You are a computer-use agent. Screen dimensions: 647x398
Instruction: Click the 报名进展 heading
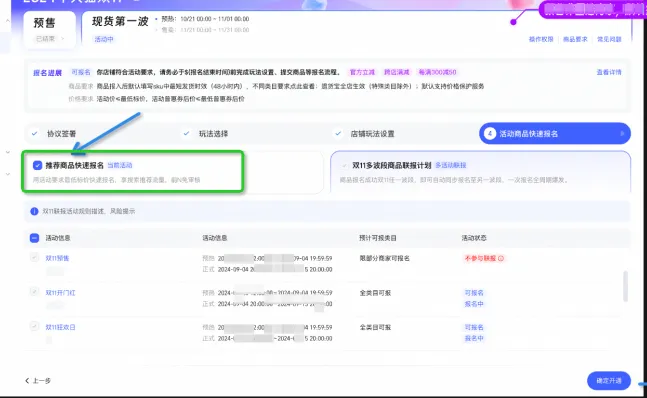(47, 73)
